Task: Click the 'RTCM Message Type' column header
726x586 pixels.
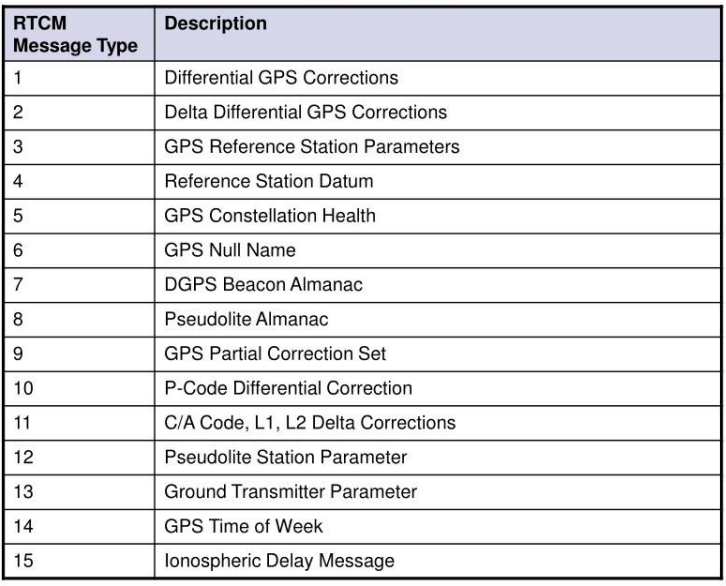Action: pos(75,34)
